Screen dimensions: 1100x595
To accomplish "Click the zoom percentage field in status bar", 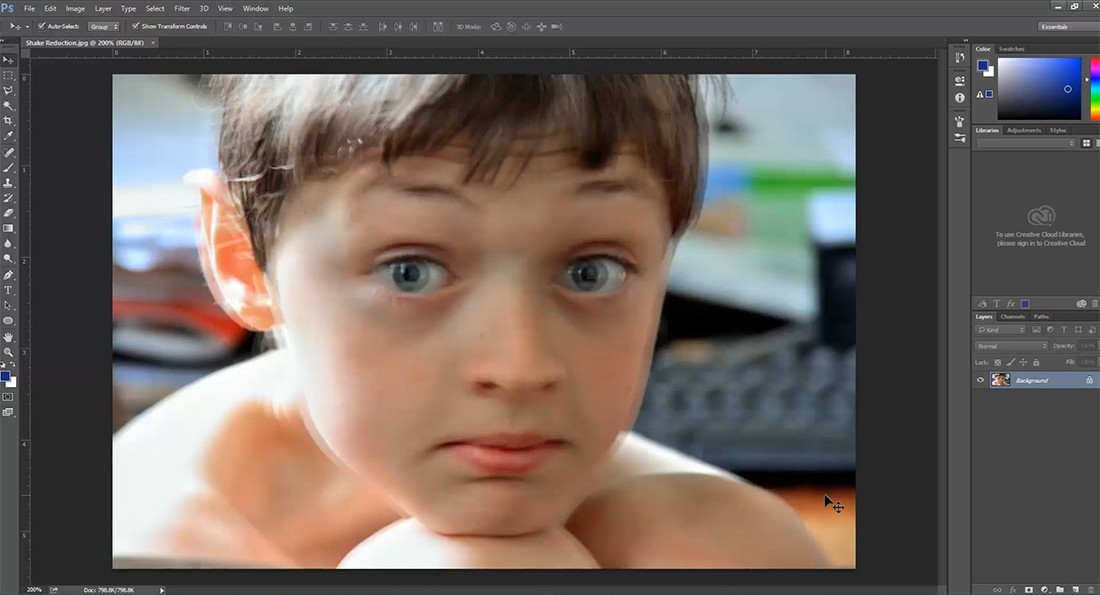I will point(34,590).
